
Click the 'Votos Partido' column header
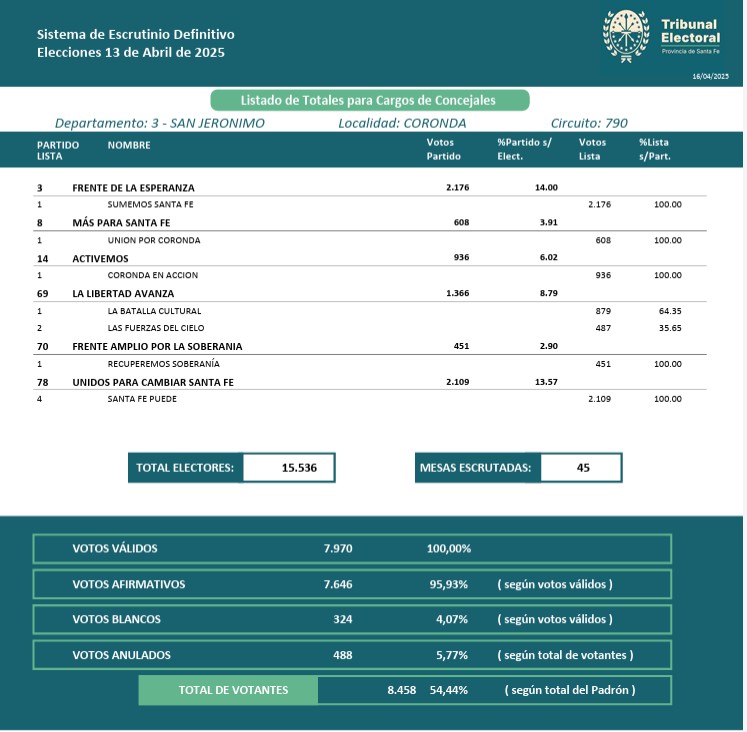[x=443, y=149]
